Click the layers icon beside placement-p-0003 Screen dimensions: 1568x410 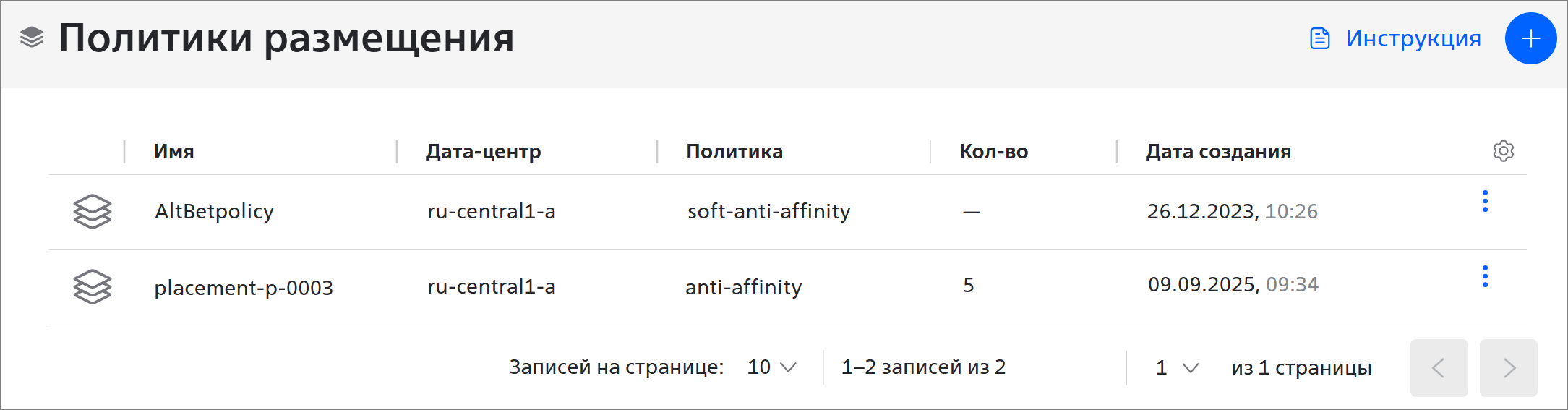click(x=93, y=287)
